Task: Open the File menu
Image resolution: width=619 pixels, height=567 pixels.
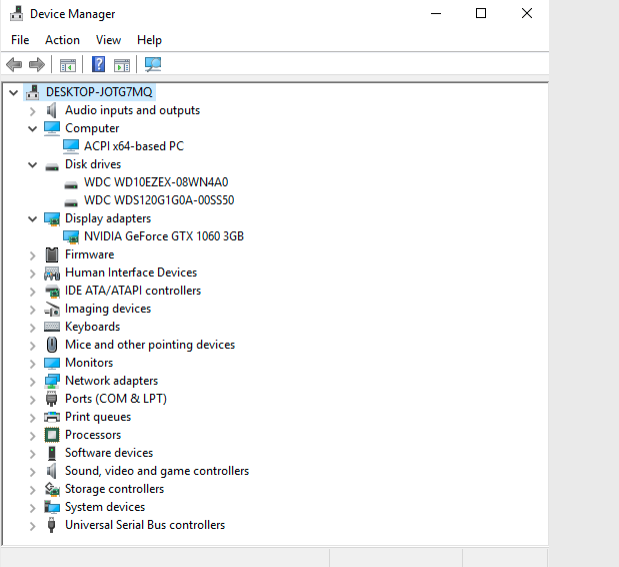Action: (20, 40)
